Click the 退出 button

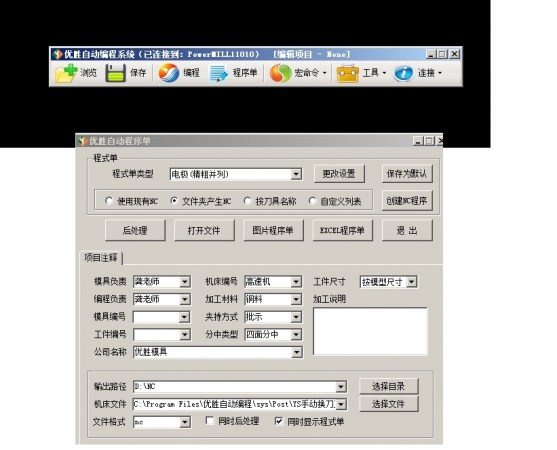(407, 230)
